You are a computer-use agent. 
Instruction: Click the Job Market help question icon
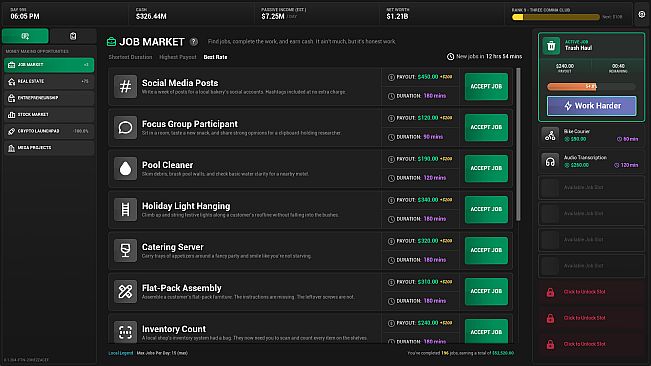tap(194, 41)
